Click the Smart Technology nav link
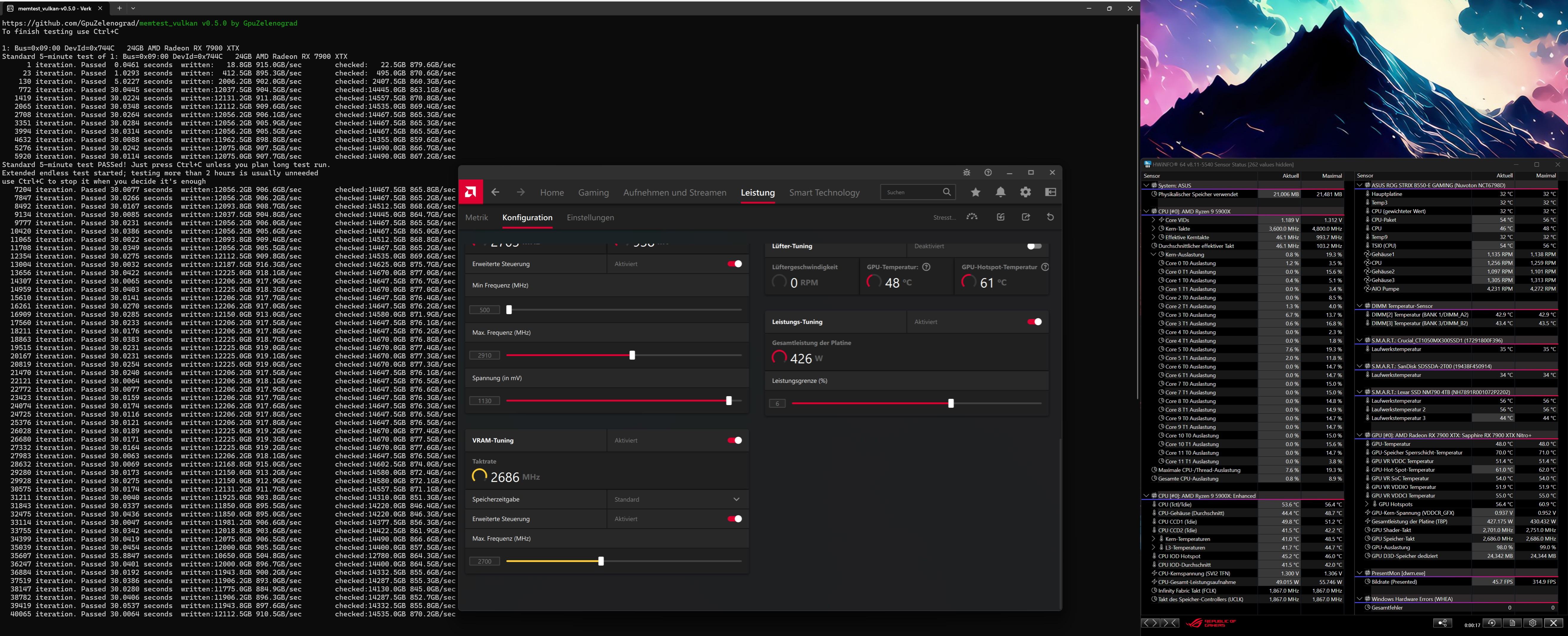 (x=824, y=193)
